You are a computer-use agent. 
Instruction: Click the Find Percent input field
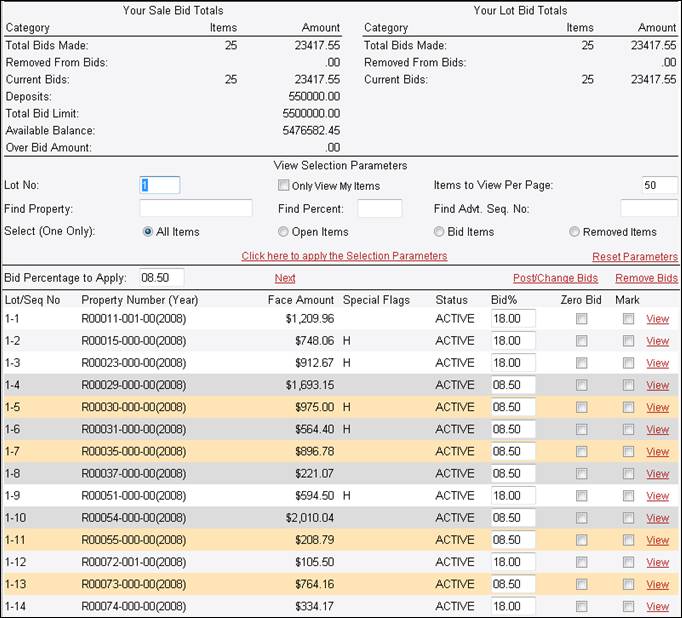(x=379, y=208)
